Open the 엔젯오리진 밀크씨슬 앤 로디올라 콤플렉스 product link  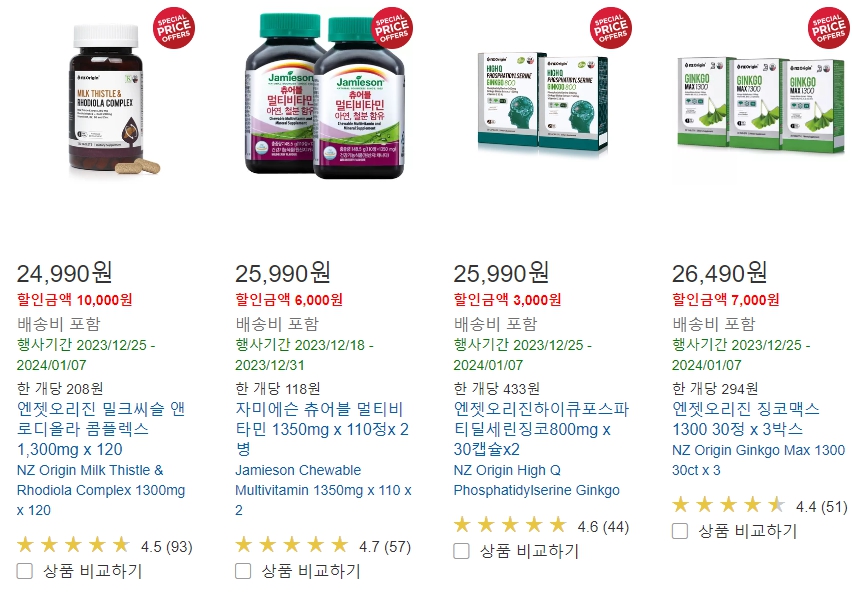click(x=101, y=429)
